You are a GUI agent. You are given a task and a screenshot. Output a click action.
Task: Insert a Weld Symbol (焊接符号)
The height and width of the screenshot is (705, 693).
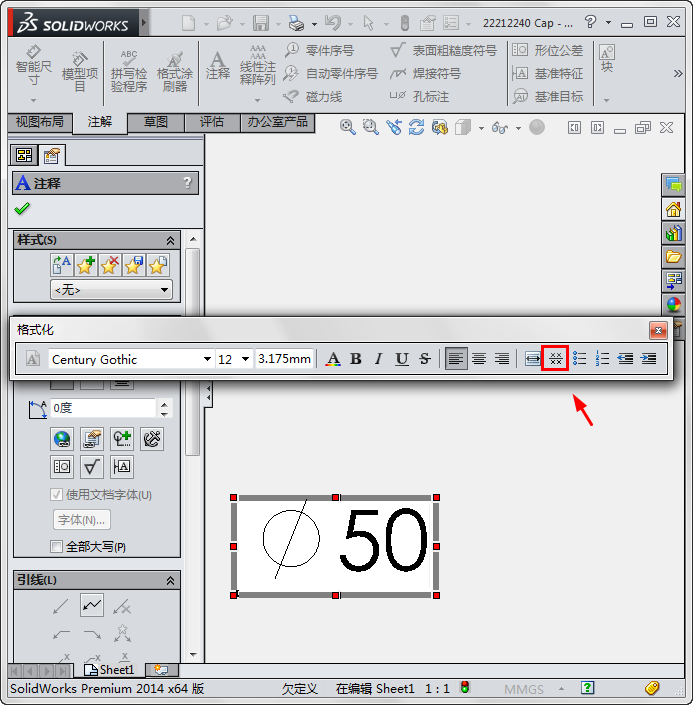coord(425,73)
